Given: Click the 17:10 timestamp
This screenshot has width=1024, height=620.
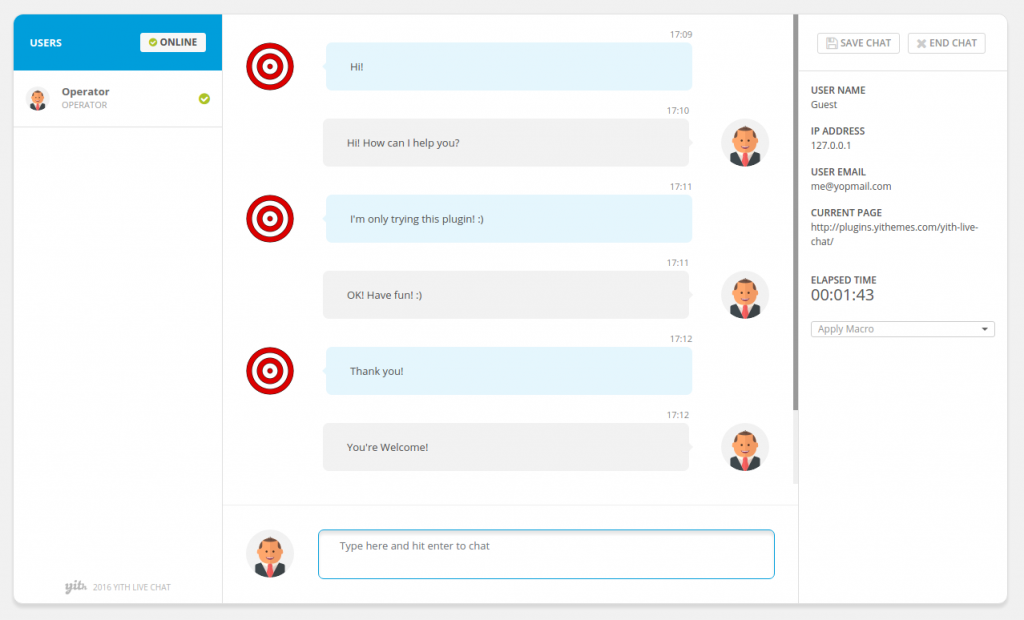Looking at the screenshot, I should (x=678, y=111).
